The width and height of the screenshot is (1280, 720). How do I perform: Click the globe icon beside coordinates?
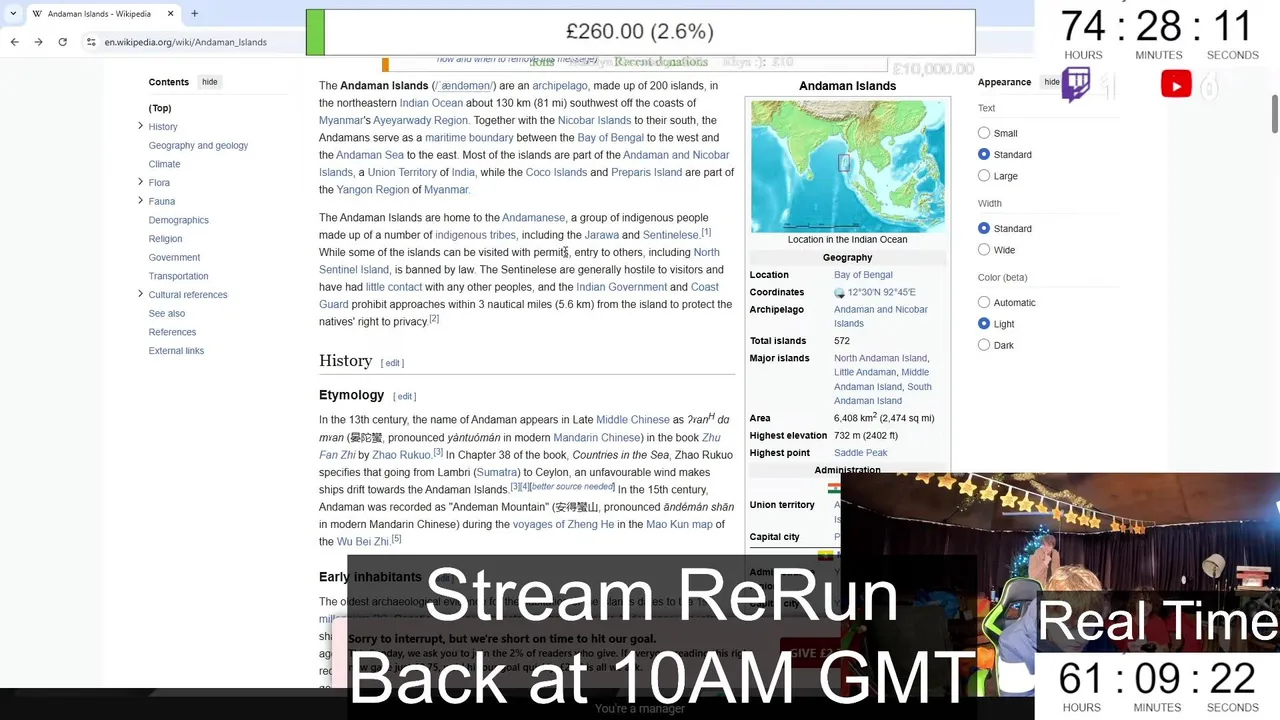point(839,293)
